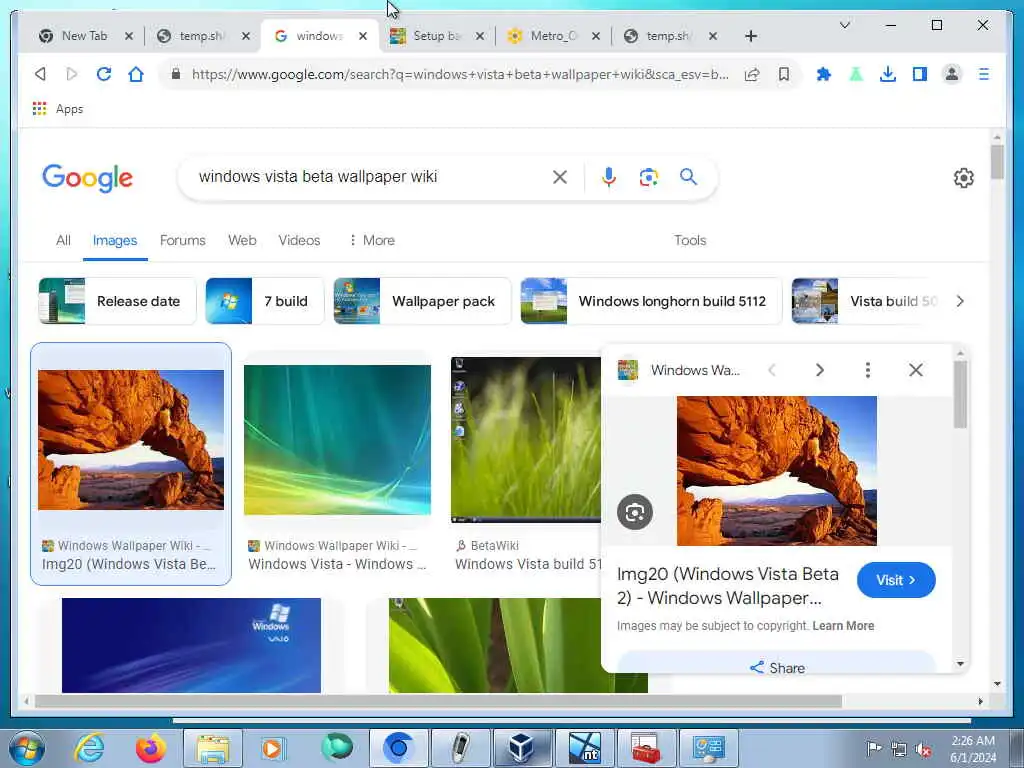Click the search text field
The height and width of the screenshot is (768, 1024).
tap(372, 177)
